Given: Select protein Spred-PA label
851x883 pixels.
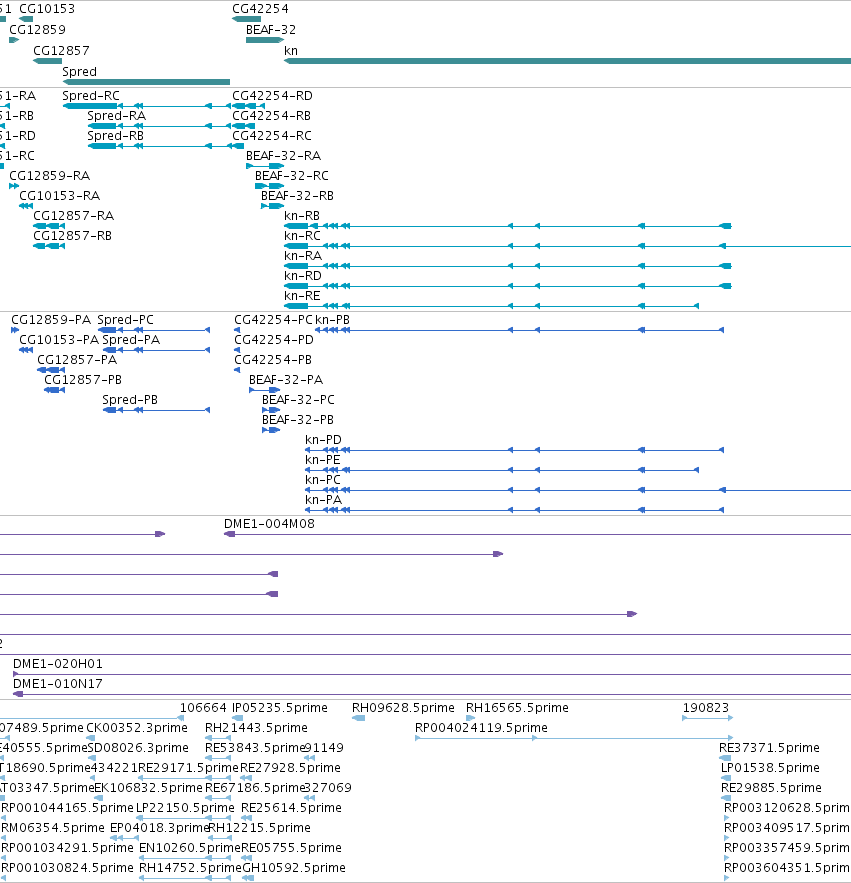Looking at the screenshot, I should click(x=131, y=340).
